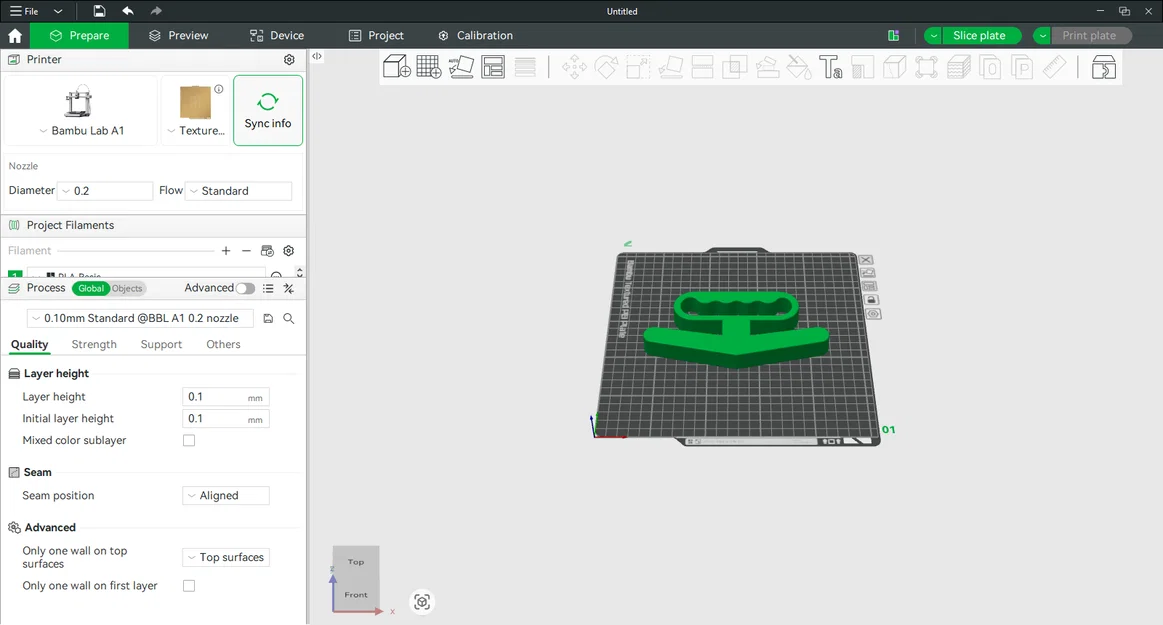Click the Layer height input field

225,397
